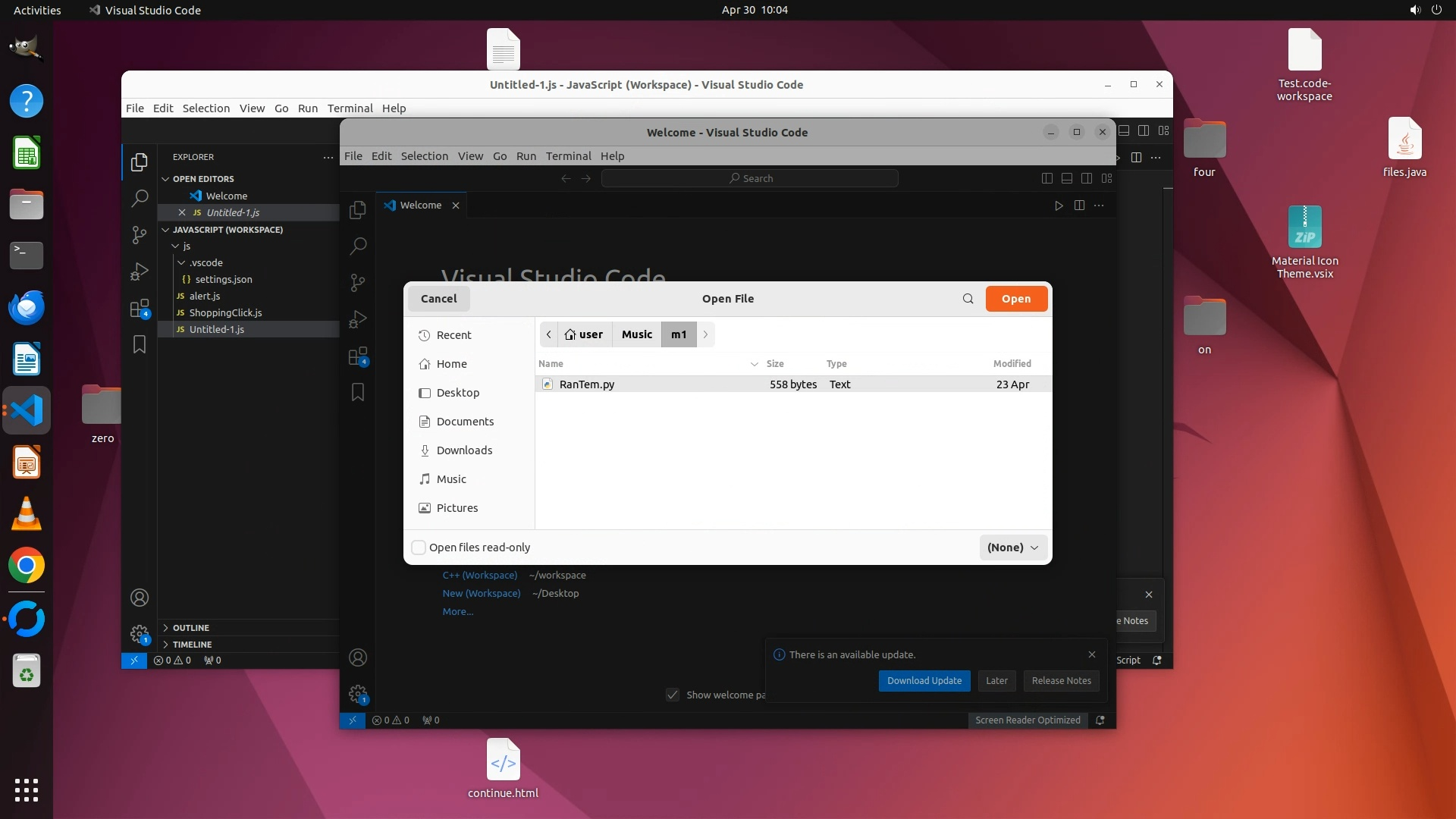
Task: Click the Run triangle icon in editor toolbar
Action: (1059, 206)
